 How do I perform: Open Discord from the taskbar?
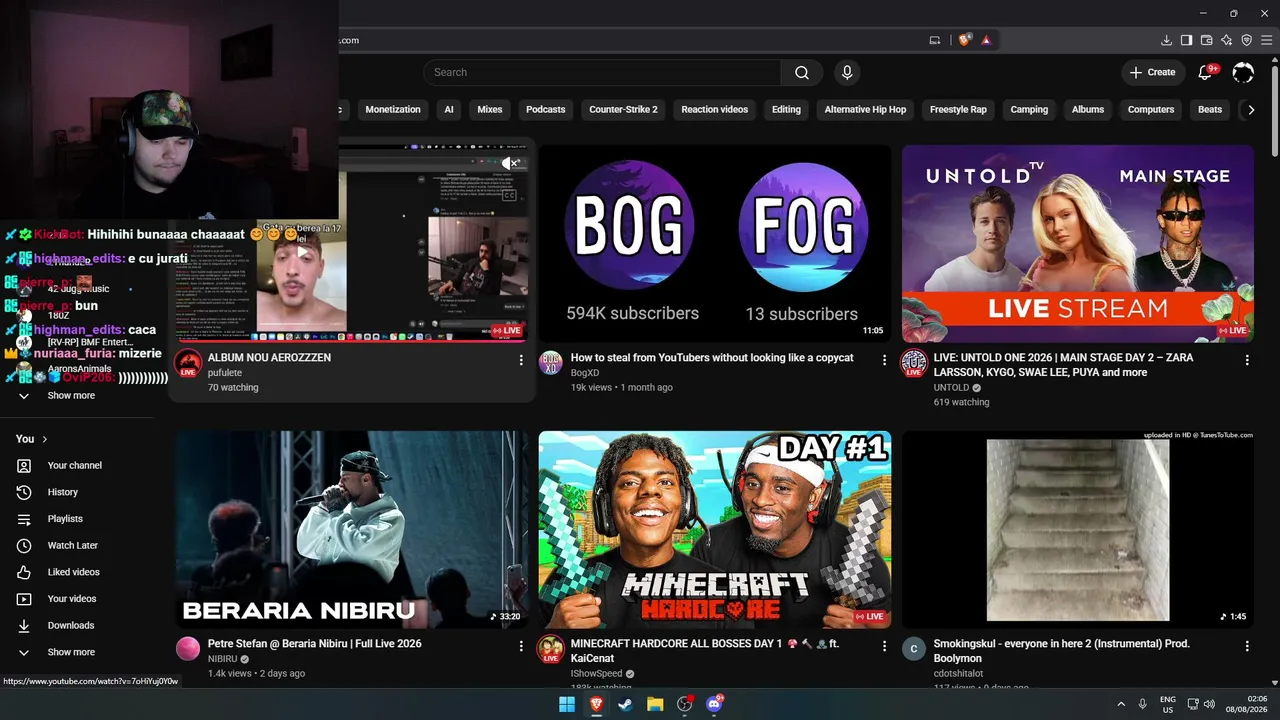click(714, 704)
